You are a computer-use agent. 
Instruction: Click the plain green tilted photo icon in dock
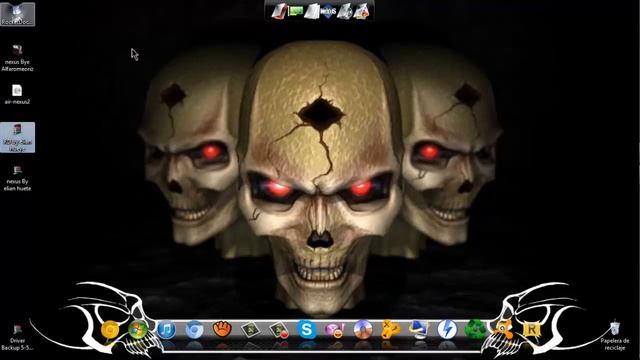[251, 329]
